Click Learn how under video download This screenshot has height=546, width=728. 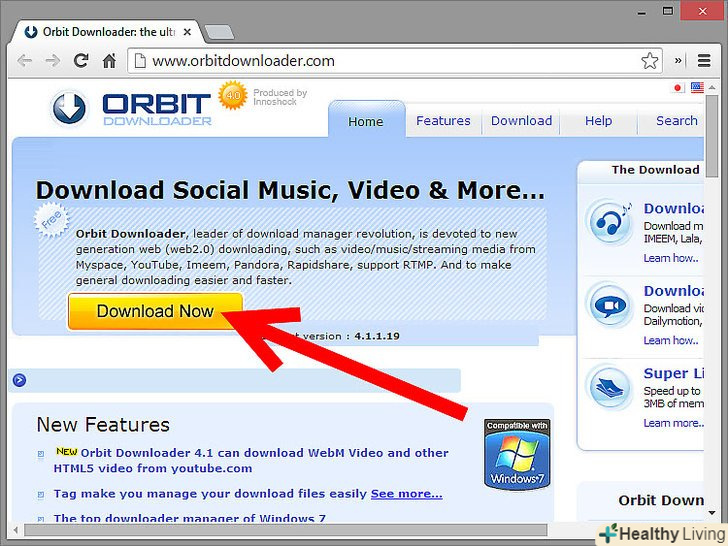pyautogui.click(x=671, y=340)
